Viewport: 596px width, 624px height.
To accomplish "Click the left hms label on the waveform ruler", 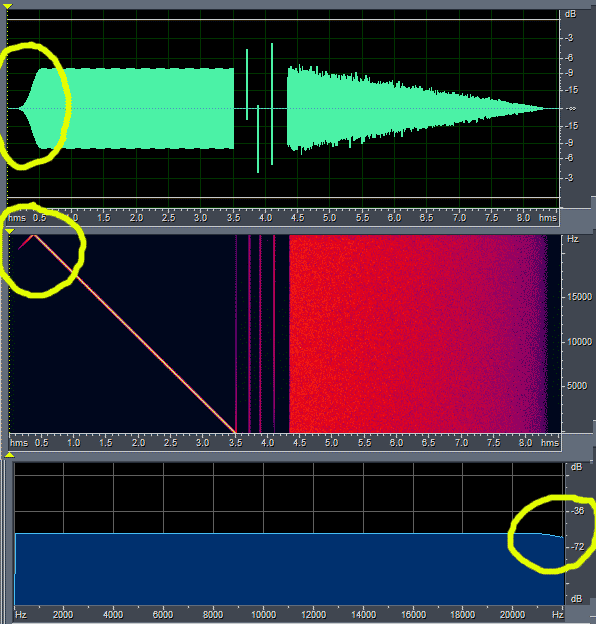I will [x=17, y=218].
